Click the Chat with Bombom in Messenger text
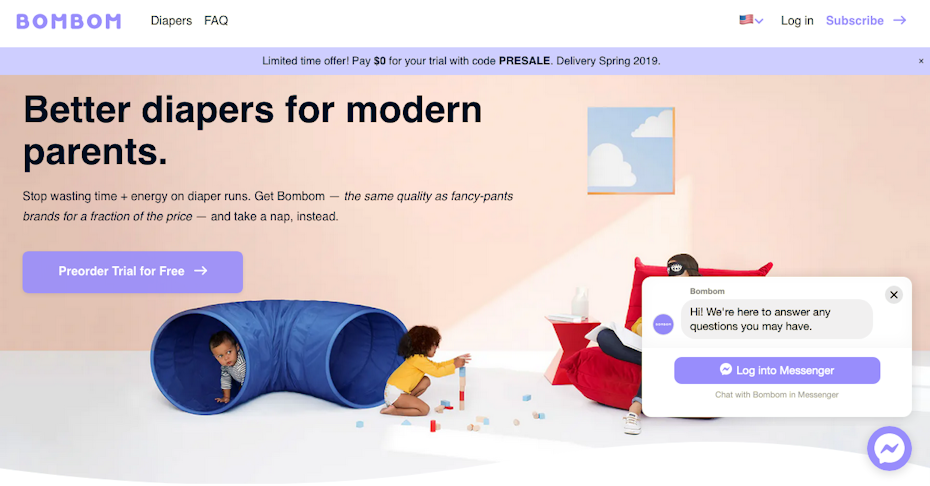 click(x=776, y=395)
